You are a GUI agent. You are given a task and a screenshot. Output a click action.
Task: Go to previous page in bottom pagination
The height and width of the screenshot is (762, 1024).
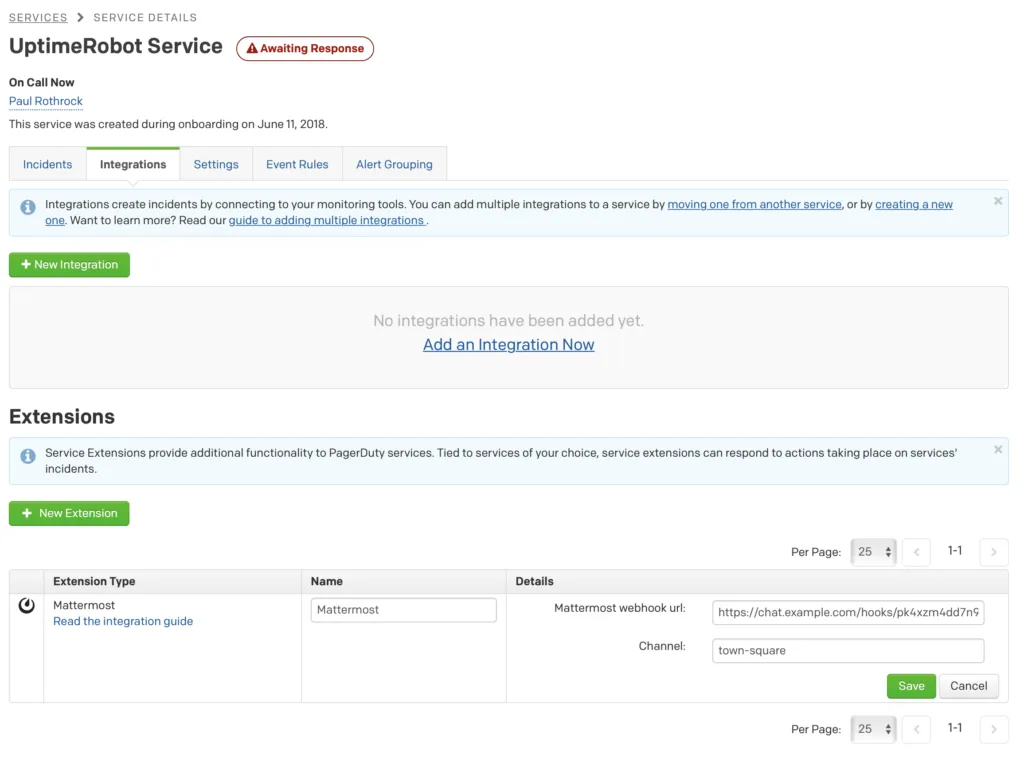pyautogui.click(x=916, y=729)
